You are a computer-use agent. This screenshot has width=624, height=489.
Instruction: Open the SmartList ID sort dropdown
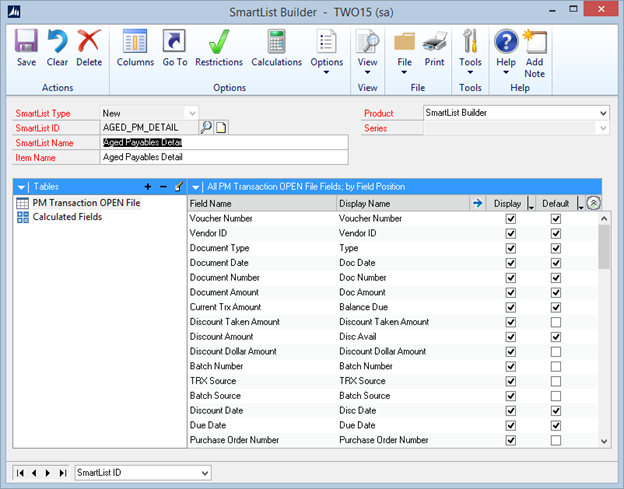(205, 473)
